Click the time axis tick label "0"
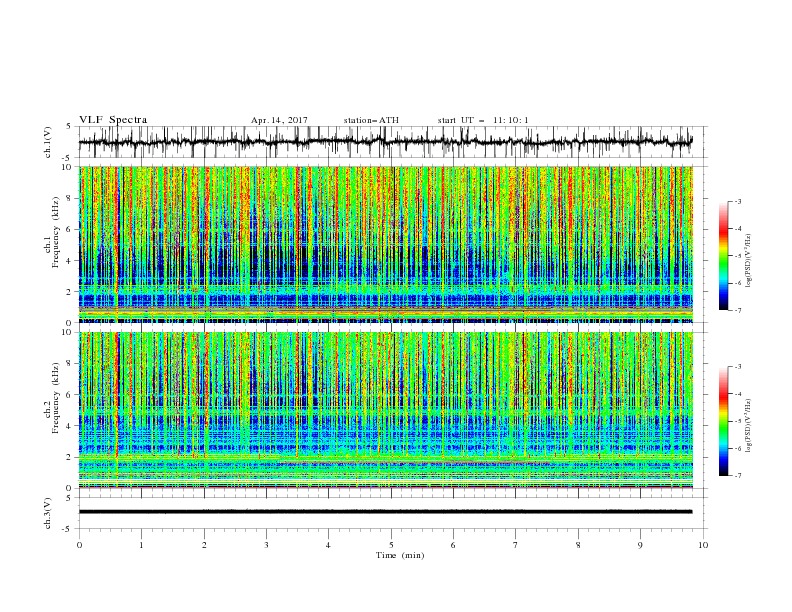Screen dimensions: 792x612 (x=79, y=545)
